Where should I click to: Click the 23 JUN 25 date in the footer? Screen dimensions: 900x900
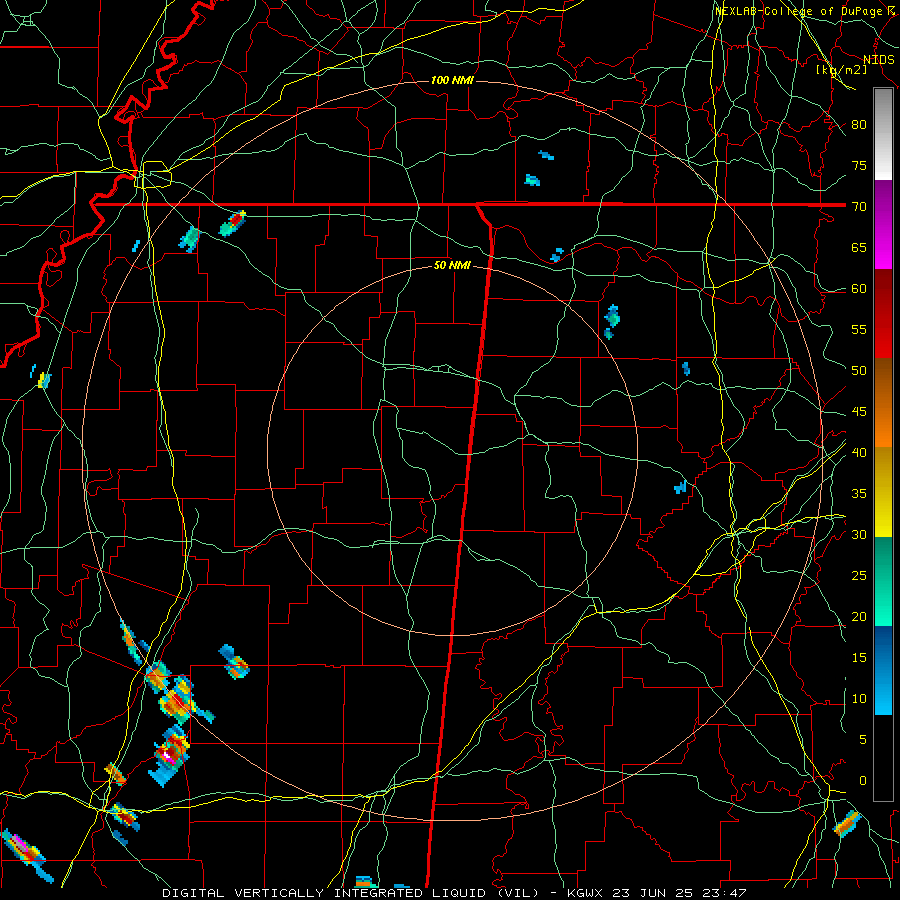(655, 893)
